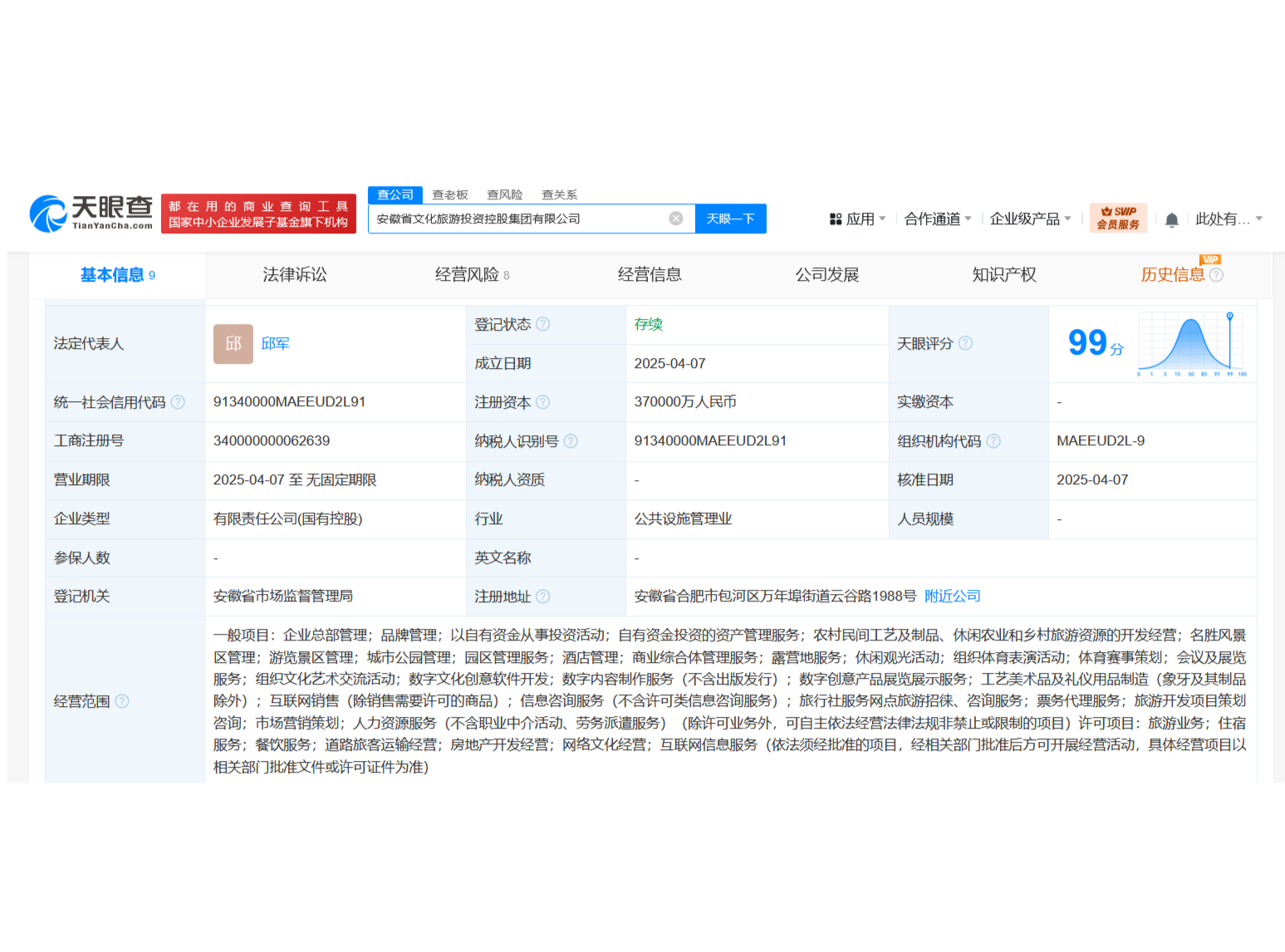Click 安徽省市场监督管理局 registration authority
The width and height of the screenshot is (1285, 952).
(283, 596)
